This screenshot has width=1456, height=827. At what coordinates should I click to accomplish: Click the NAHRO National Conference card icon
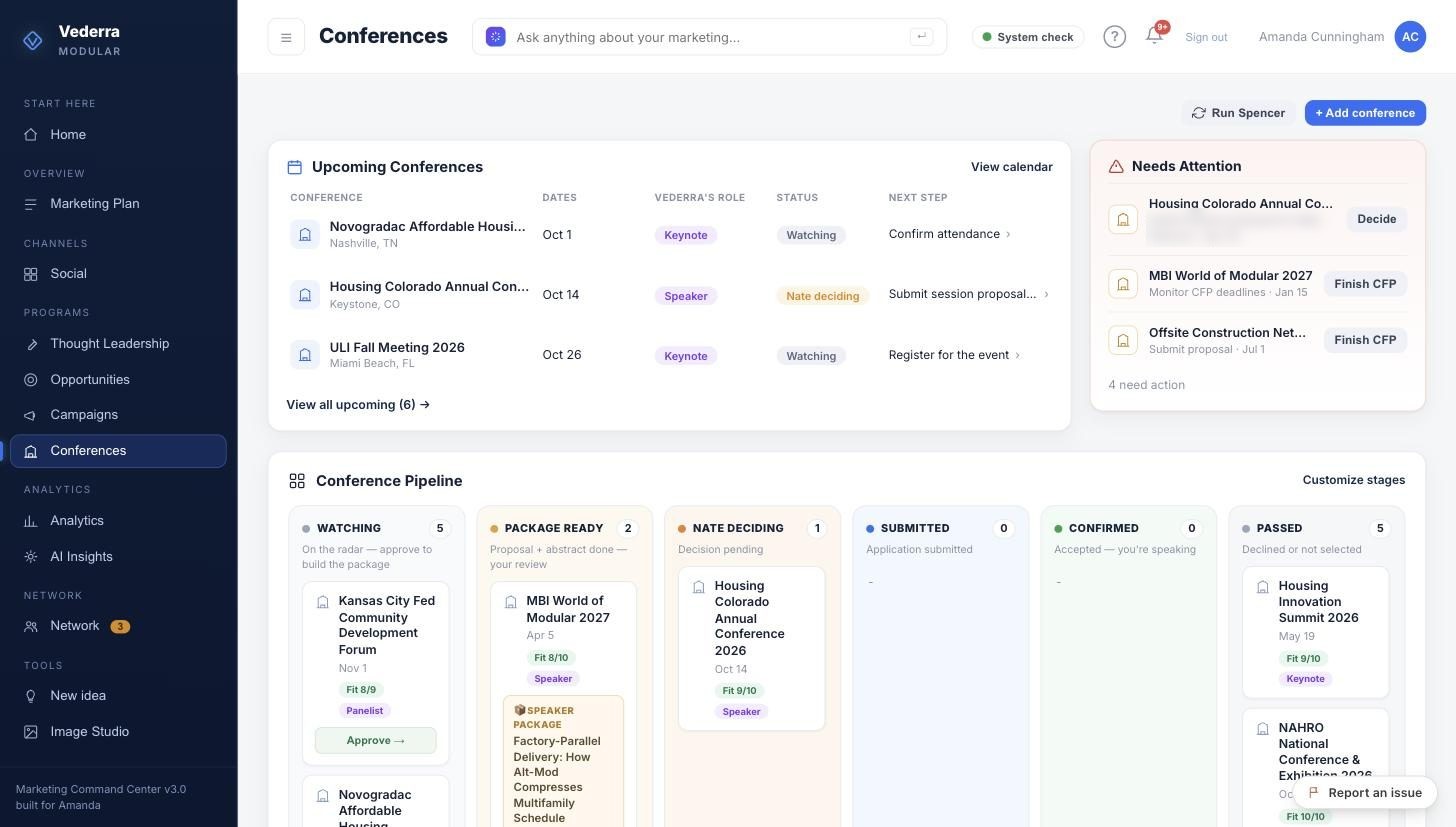[1263, 729]
